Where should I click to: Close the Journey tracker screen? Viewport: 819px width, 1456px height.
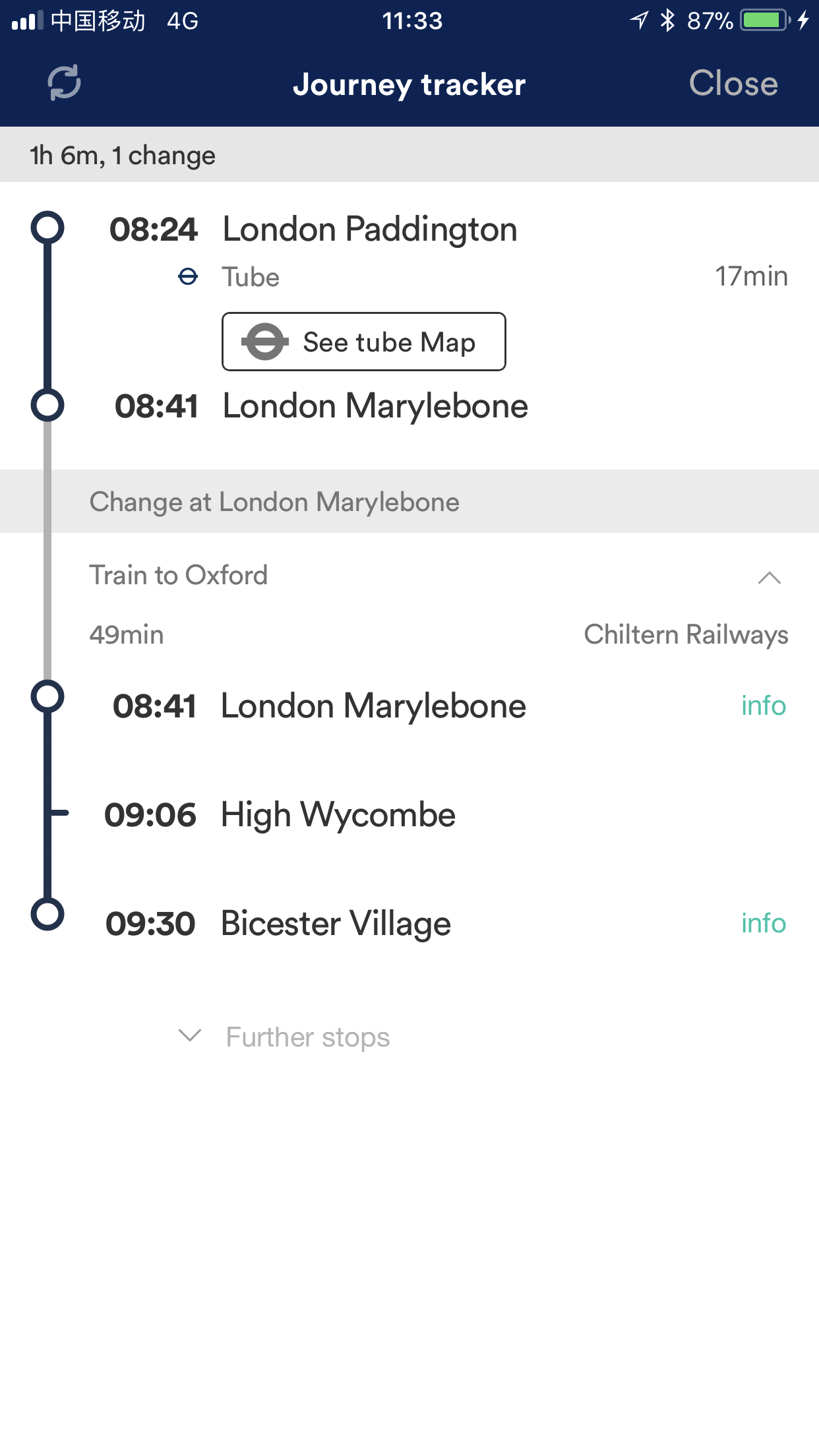pyautogui.click(x=733, y=84)
